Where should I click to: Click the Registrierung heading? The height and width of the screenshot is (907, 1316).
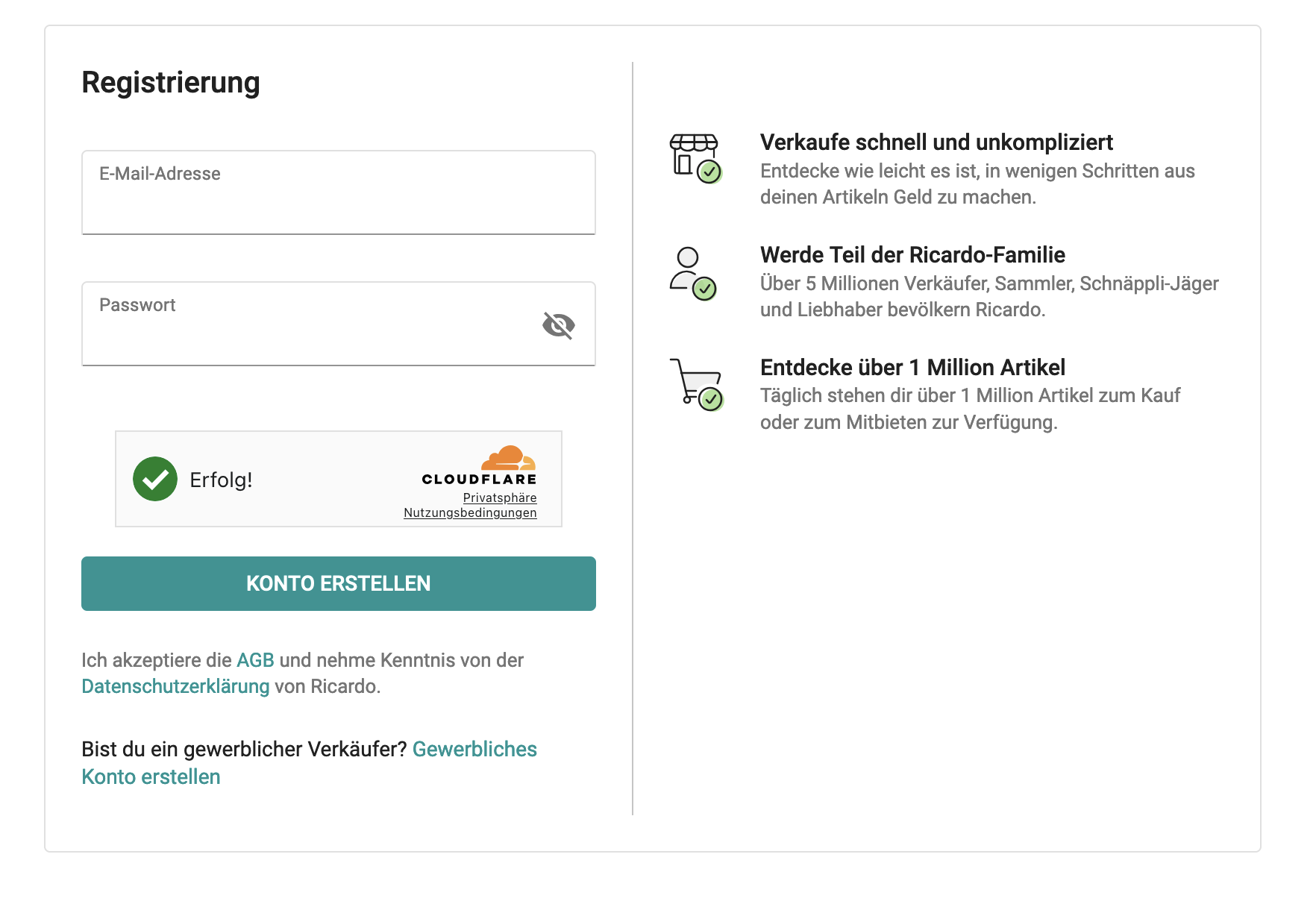171,83
